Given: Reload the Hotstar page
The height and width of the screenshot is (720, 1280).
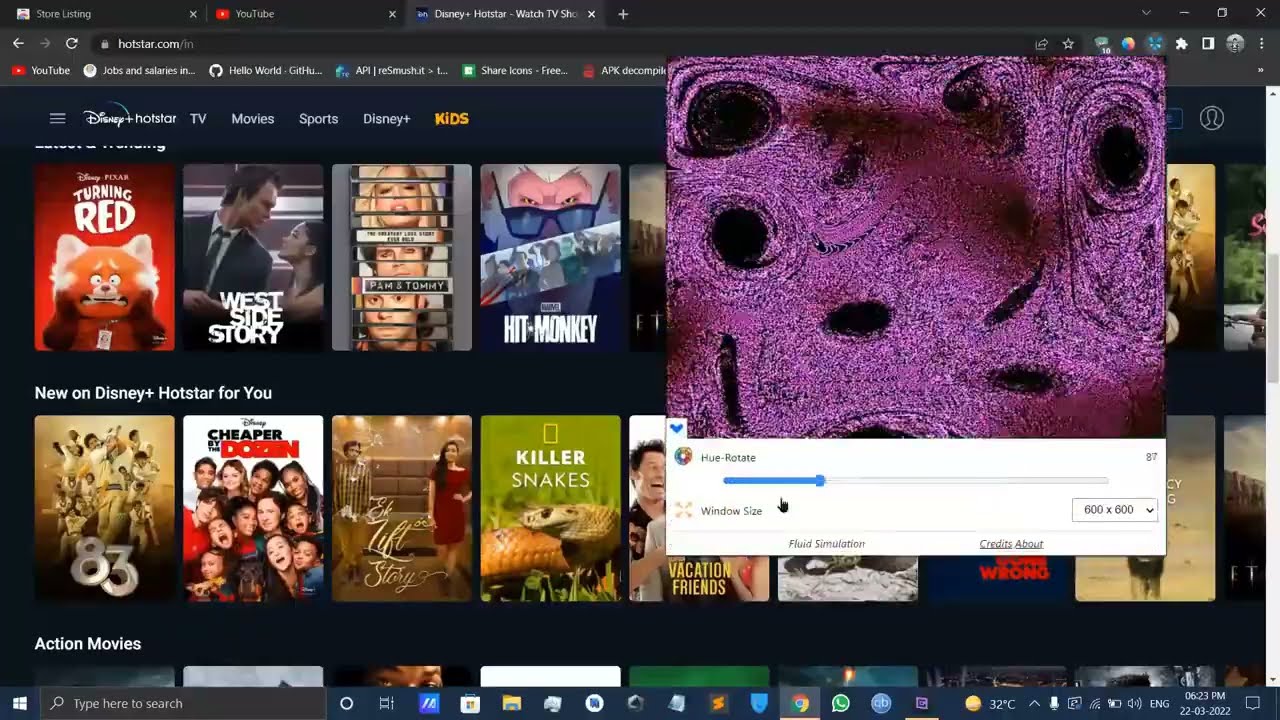Looking at the screenshot, I should pyautogui.click(x=72, y=44).
